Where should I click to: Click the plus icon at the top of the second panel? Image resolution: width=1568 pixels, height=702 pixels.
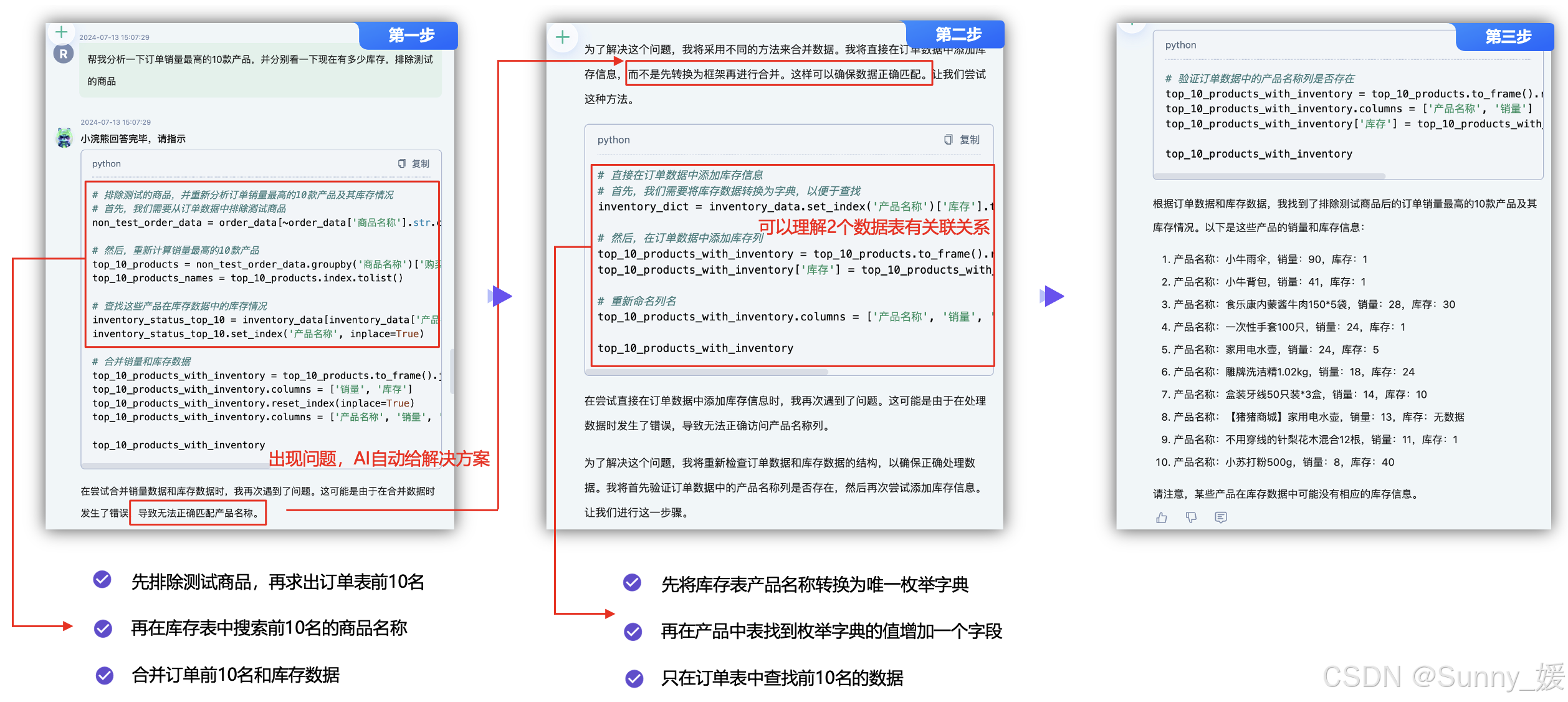(x=563, y=37)
